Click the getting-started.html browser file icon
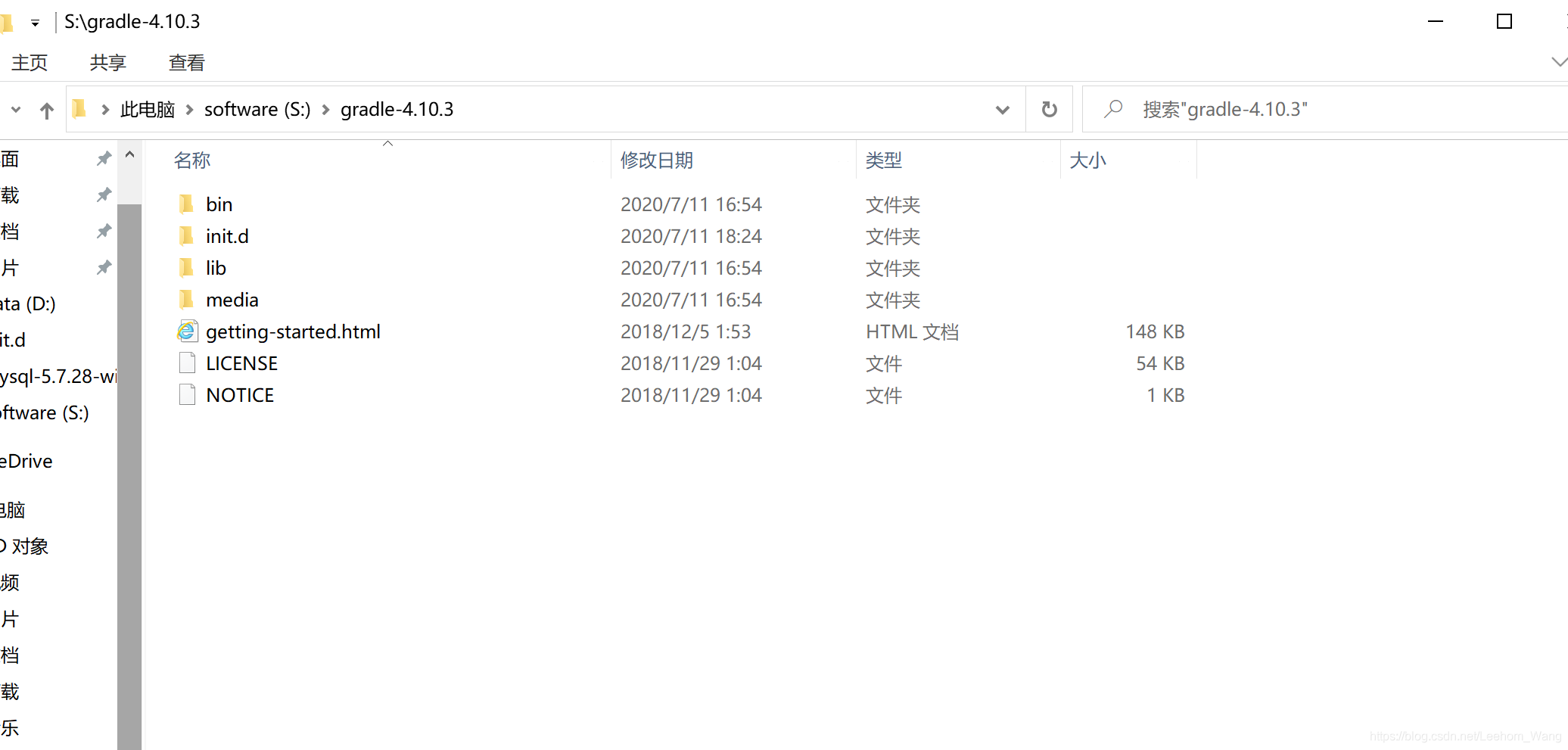Image resolution: width=1568 pixels, height=750 pixels. pos(187,331)
